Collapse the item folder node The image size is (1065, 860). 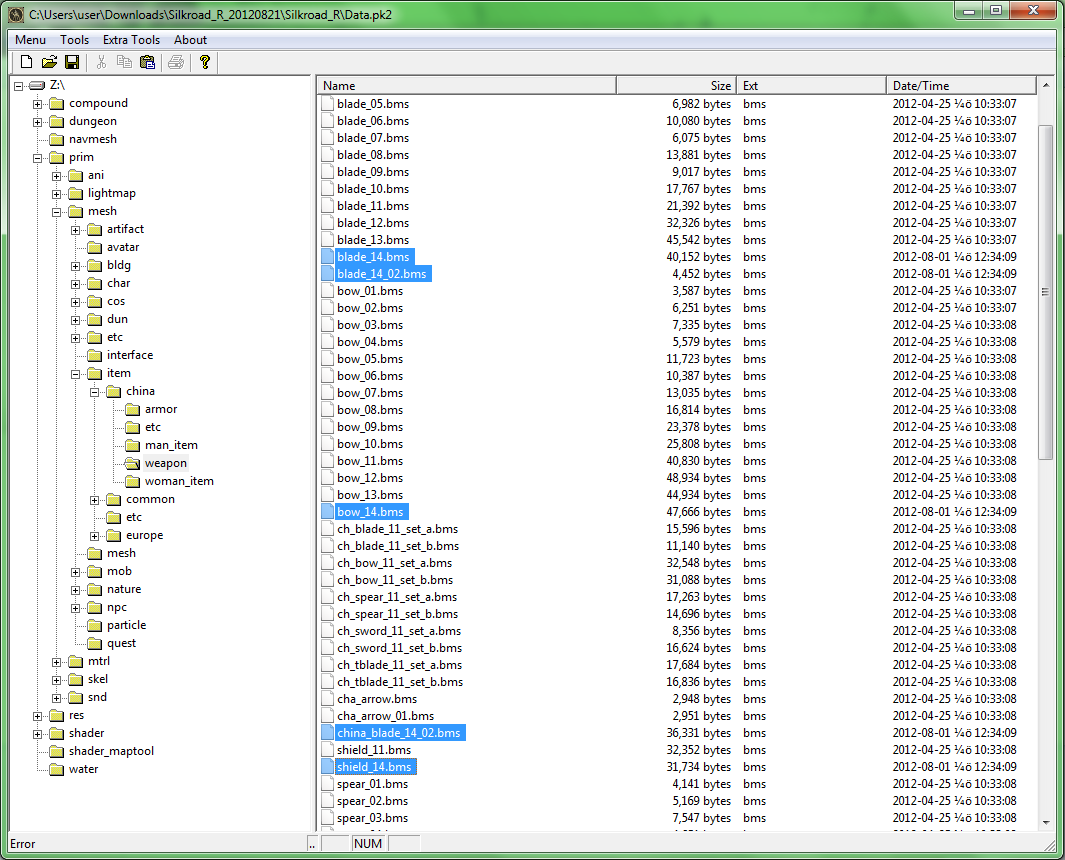click(x=75, y=374)
